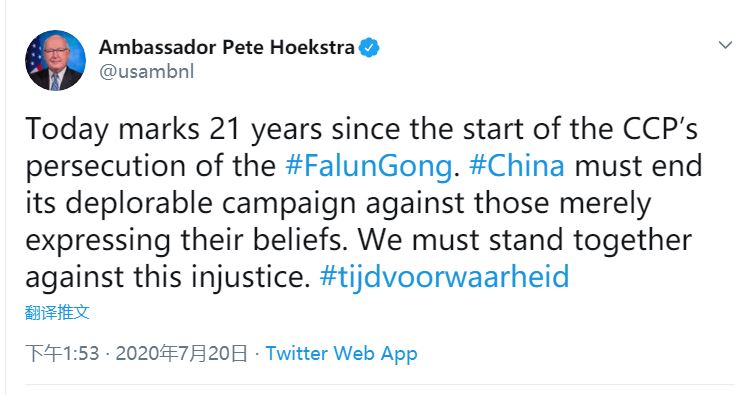Open Pete Hoekstra's profile avatar photo

point(55,60)
